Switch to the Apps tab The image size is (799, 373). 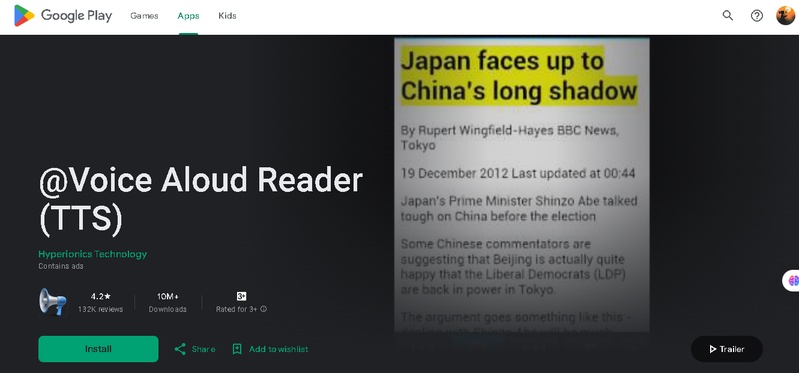point(188,16)
